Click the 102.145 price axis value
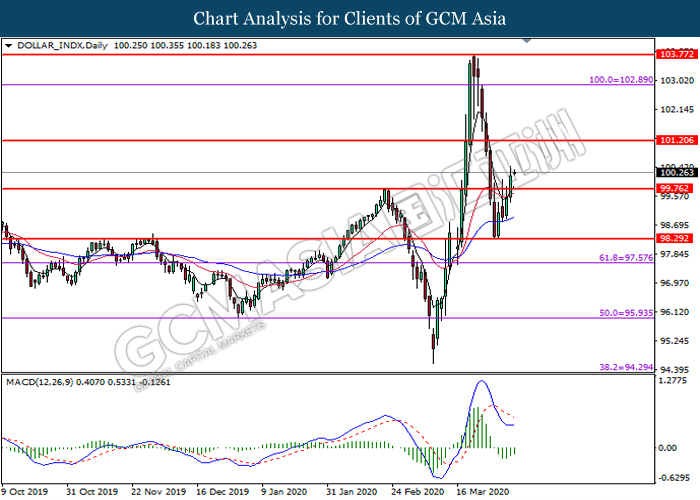Viewport: 700px width, 500px height. click(x=677, y=109)
